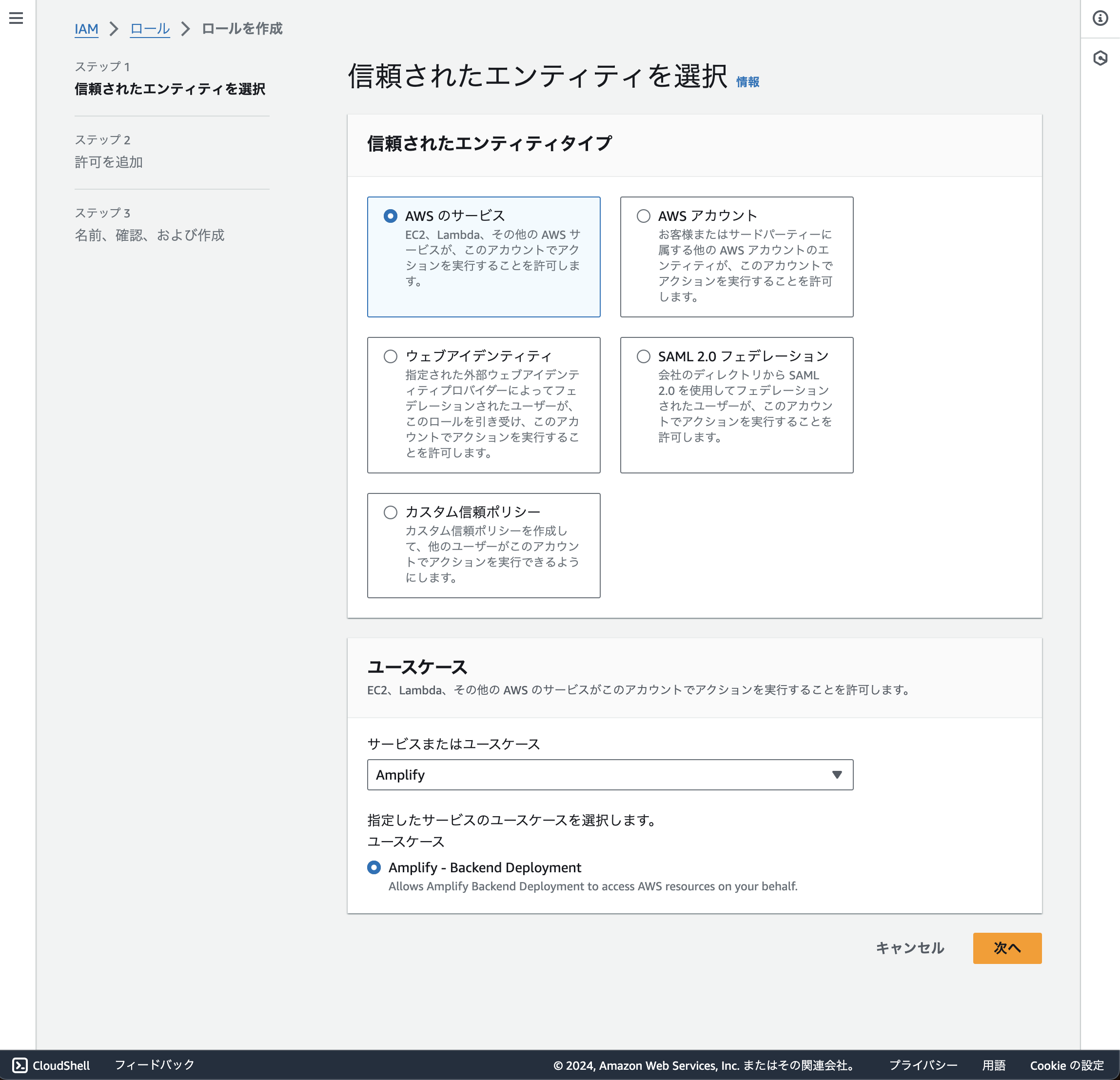Click the chevron between ロール and ロールを作成
The height and width of the screenshot is (1080, 1120).
click(x=185, y=29)
